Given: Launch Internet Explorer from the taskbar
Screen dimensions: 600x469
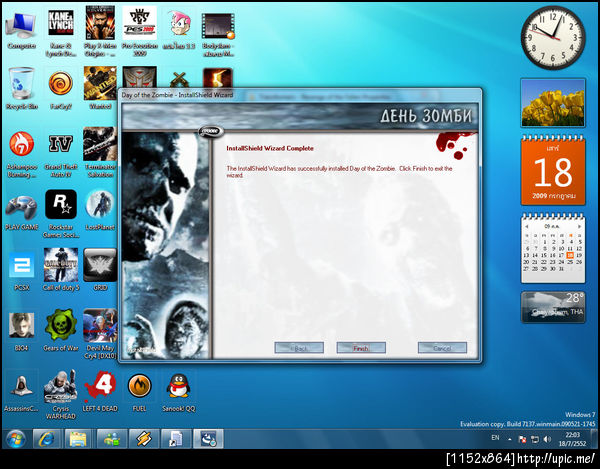Looking at the screenshot, I should (x=47, y=439).
